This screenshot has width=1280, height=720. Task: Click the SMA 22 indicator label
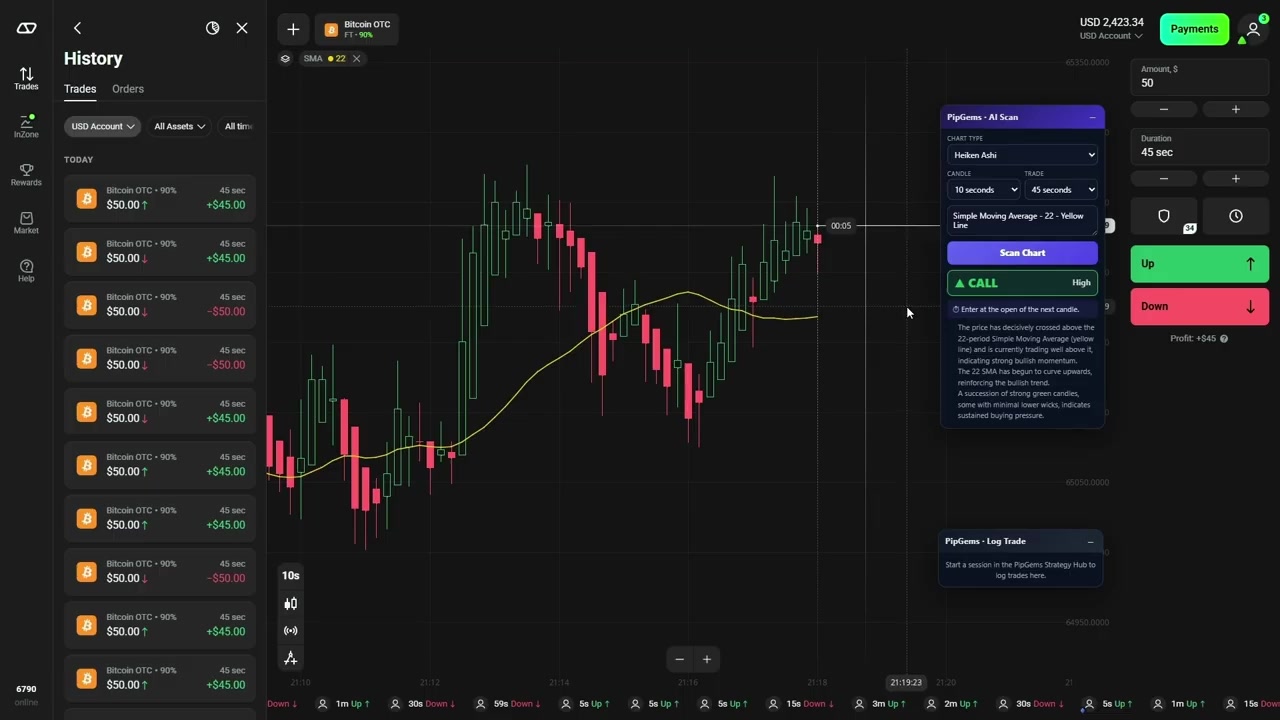click(x=324, y=58)
